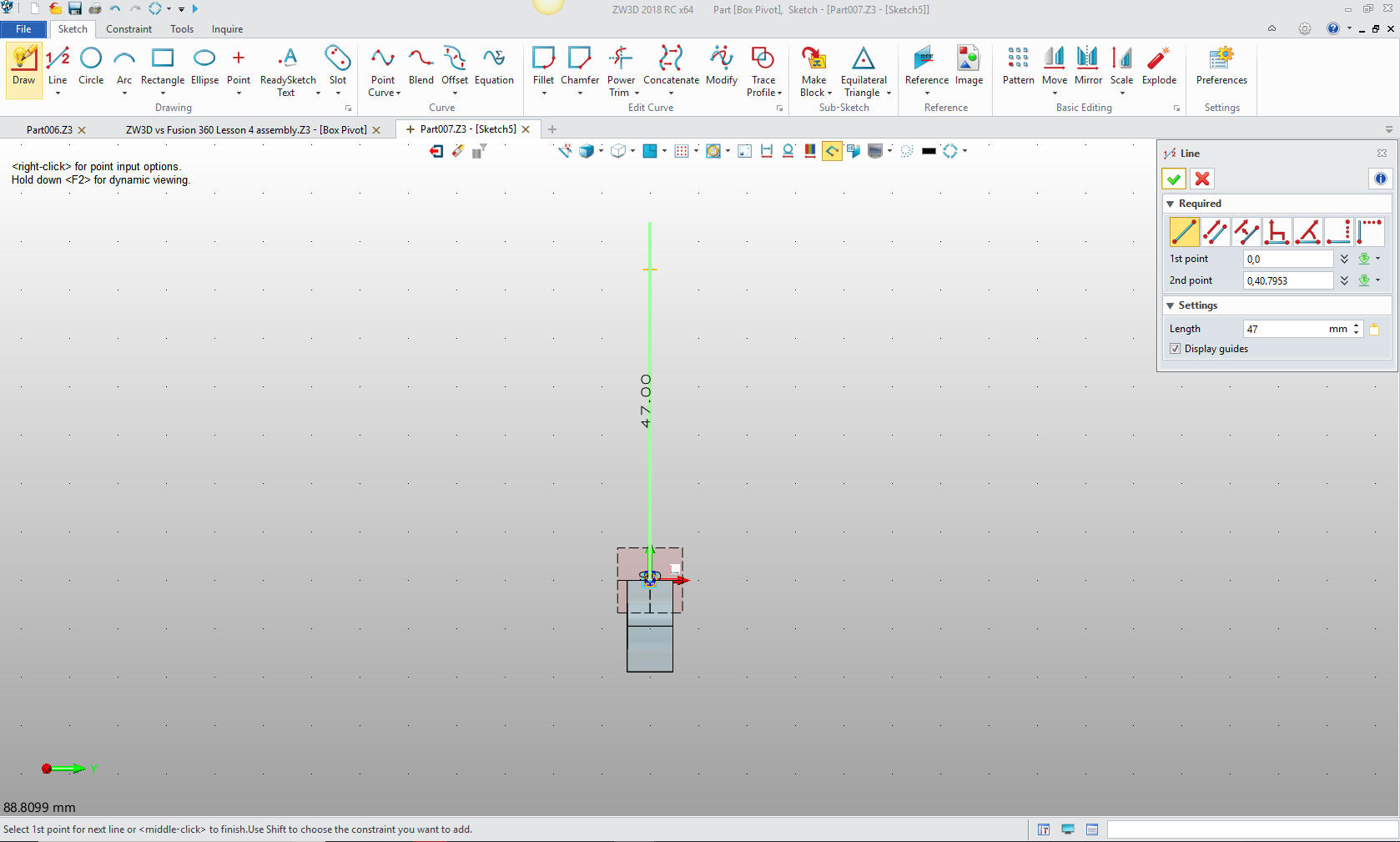Select the Rectangle tool in ribbon
1400x842 pixels.
[x=163, y=67]
